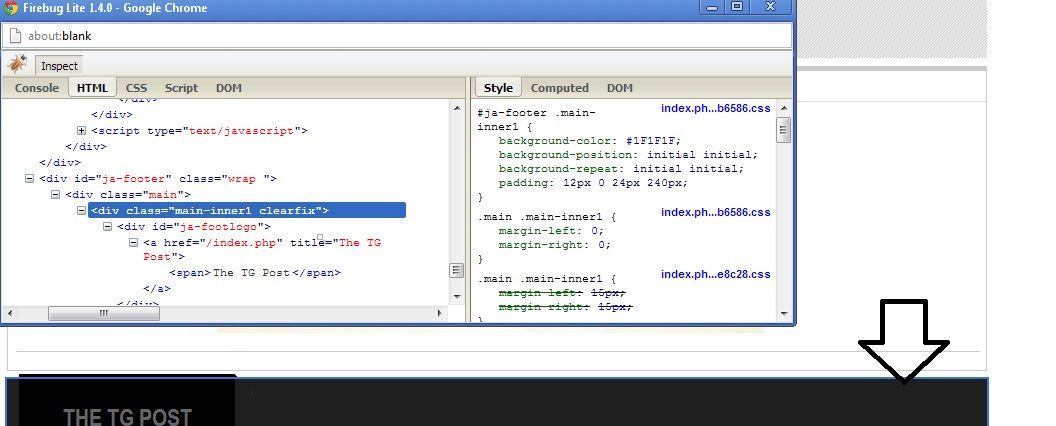Viewport: 1056px width, 426px height.
Task: Select the div class main-inner1 clearfix row
Action: (x=247, y=210)
